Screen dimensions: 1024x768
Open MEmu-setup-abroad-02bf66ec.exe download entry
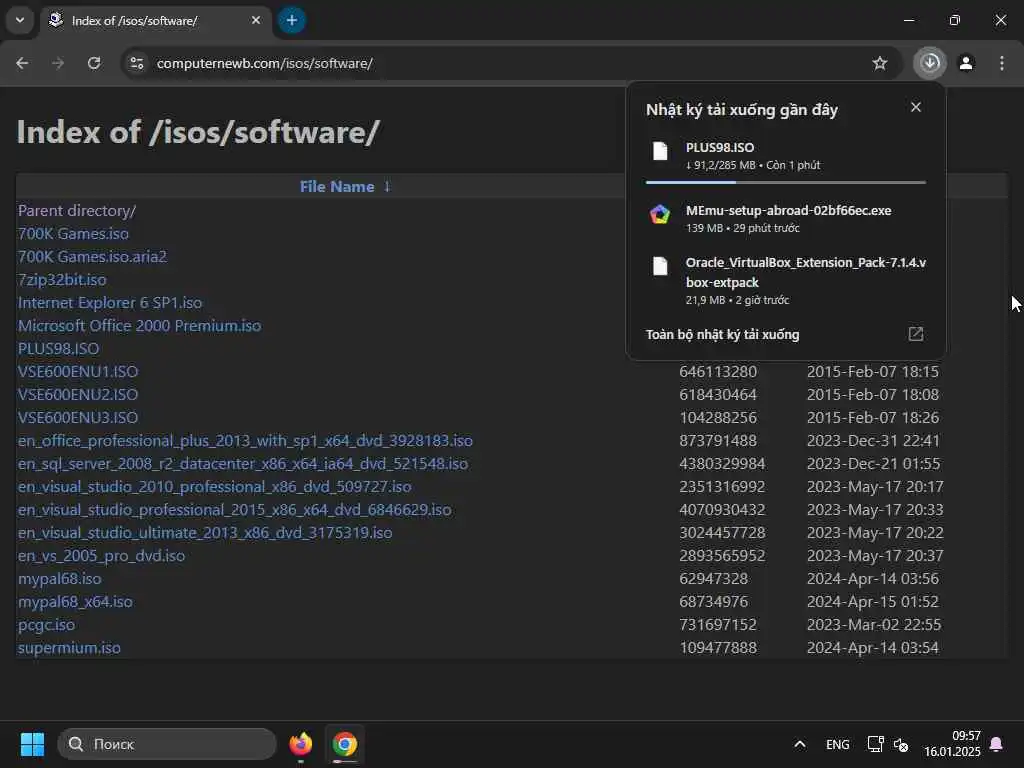(x=786, y=218)
